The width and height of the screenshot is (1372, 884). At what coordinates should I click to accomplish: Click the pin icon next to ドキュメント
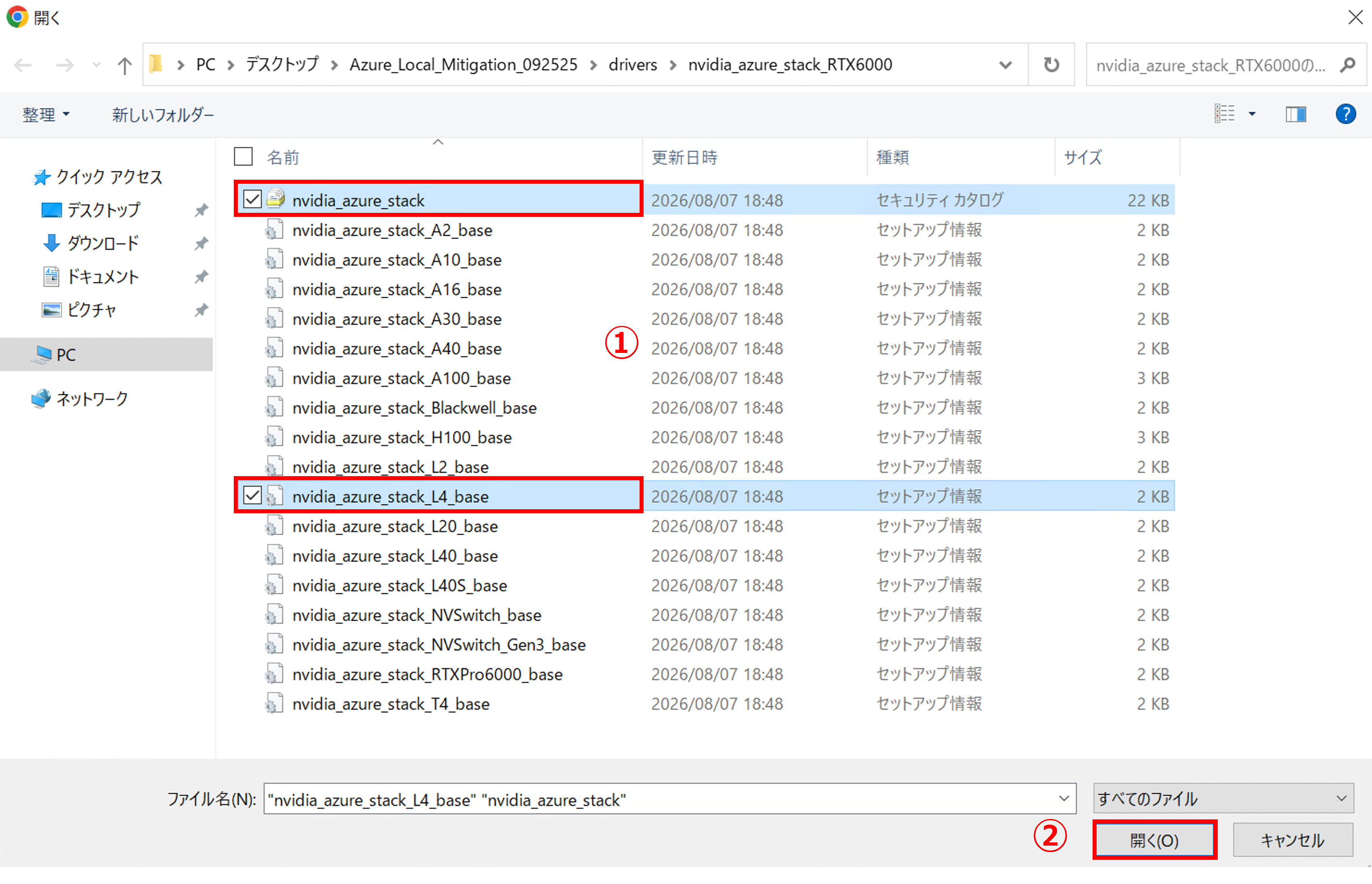pos(201,277)
